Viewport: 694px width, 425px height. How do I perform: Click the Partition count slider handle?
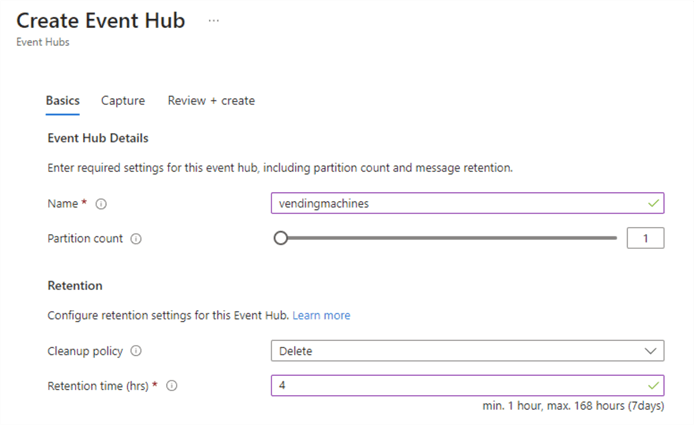[281, 238]
